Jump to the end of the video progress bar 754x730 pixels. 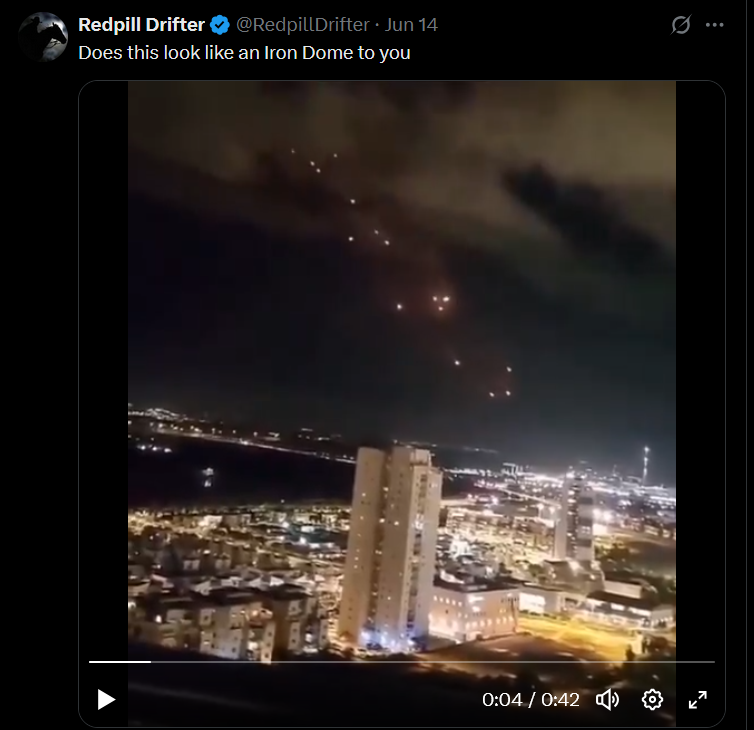[714, 662]
